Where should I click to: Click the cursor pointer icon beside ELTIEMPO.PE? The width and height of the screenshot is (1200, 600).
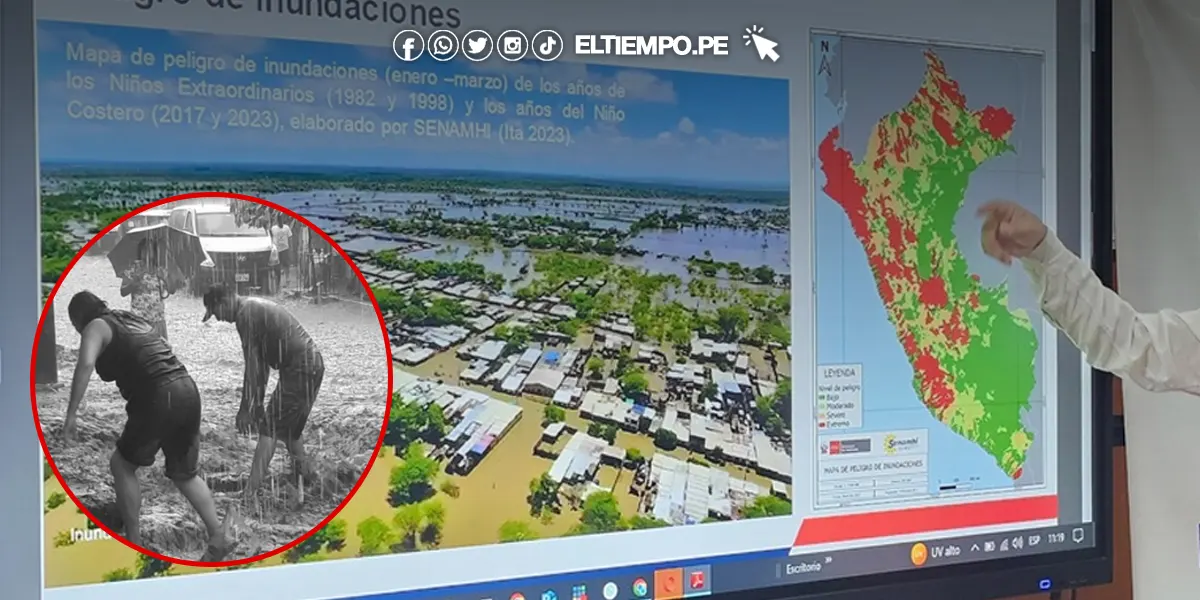[x=761, y=44]
